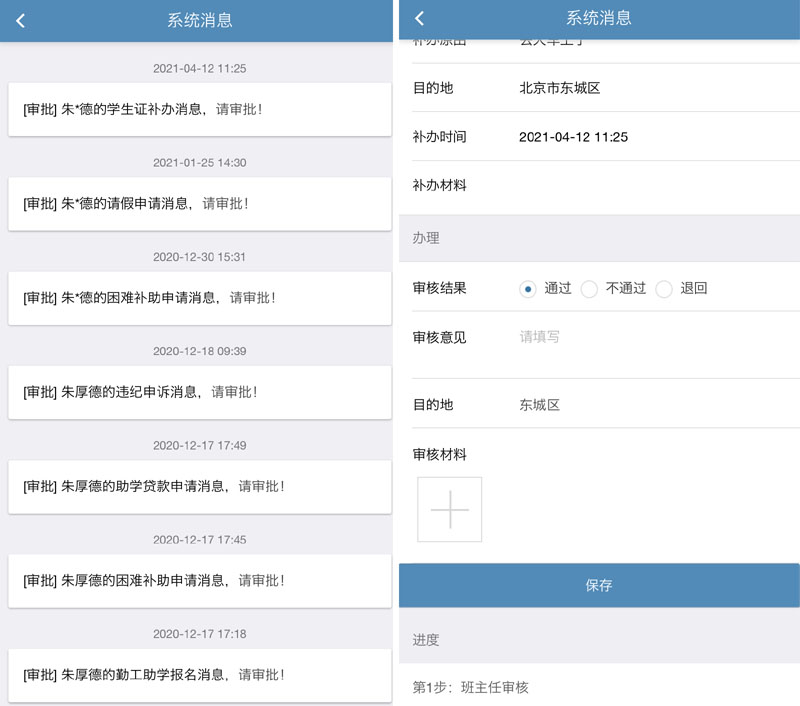This screenshot has height=706, width=800.
Task: Click 补办时间 value 2021-04-12 11:25
Action: click(573, 137)
